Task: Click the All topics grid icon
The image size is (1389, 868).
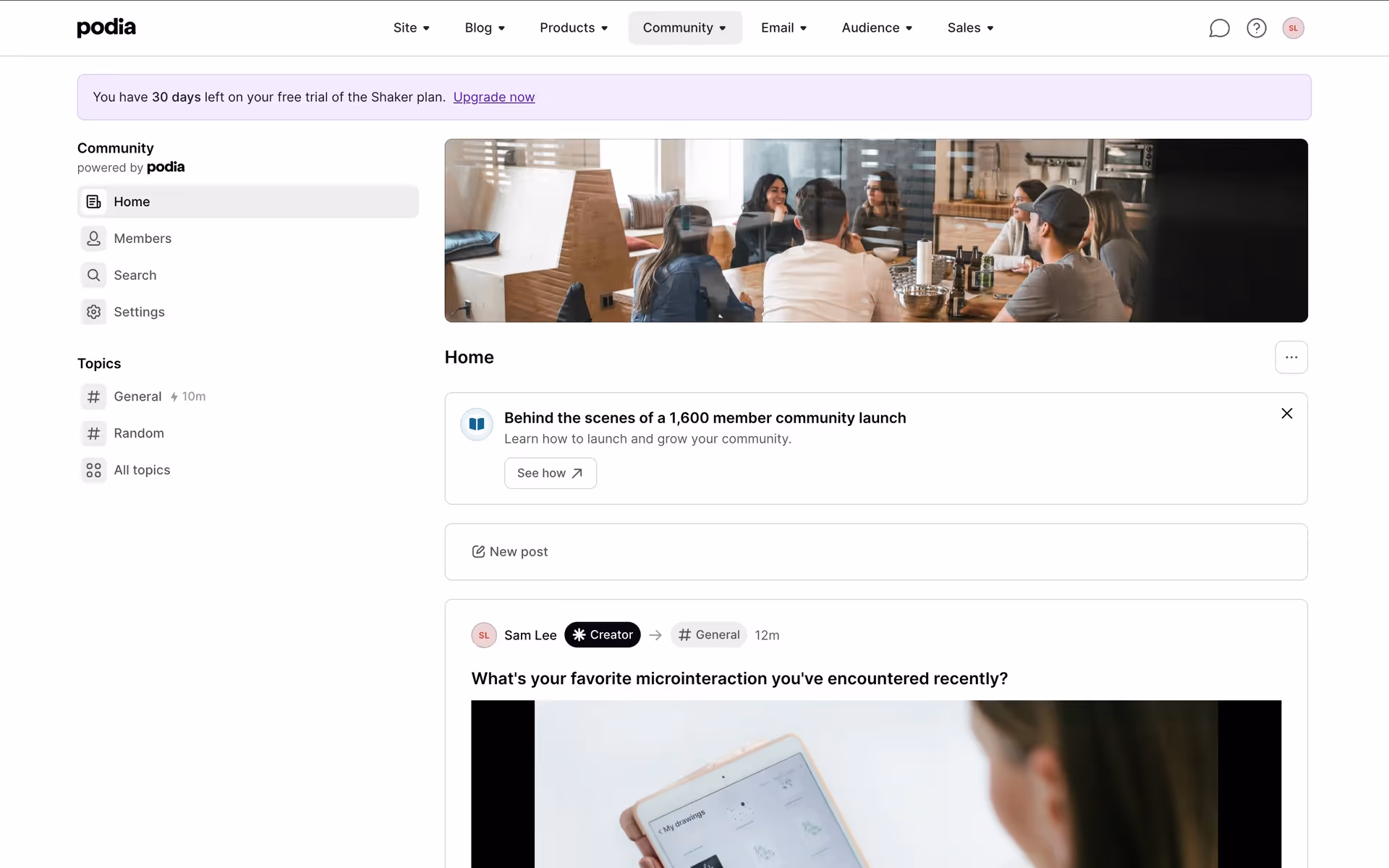Action: [x=93, y=470]
